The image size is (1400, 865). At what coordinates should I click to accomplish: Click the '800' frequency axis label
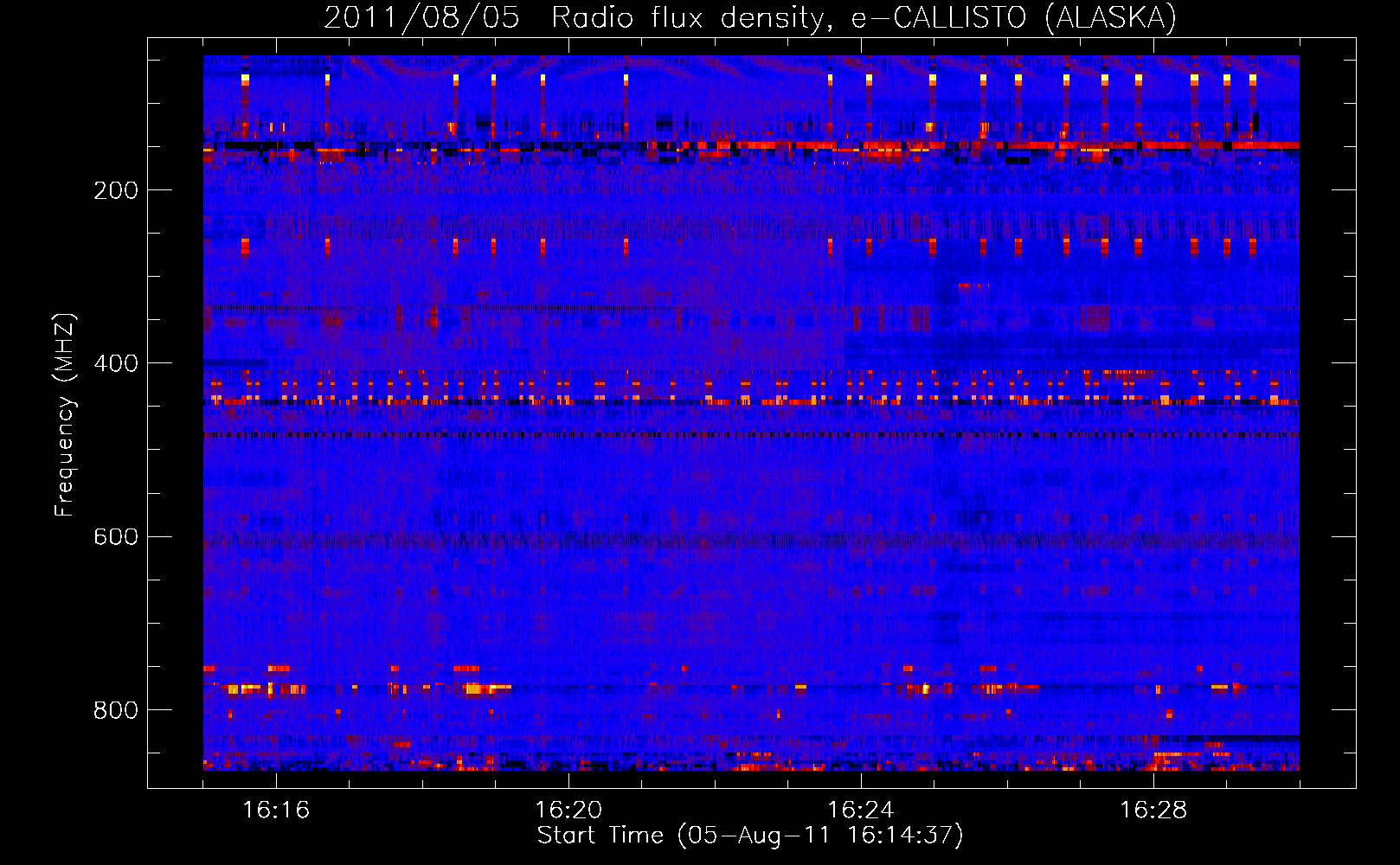116,711
